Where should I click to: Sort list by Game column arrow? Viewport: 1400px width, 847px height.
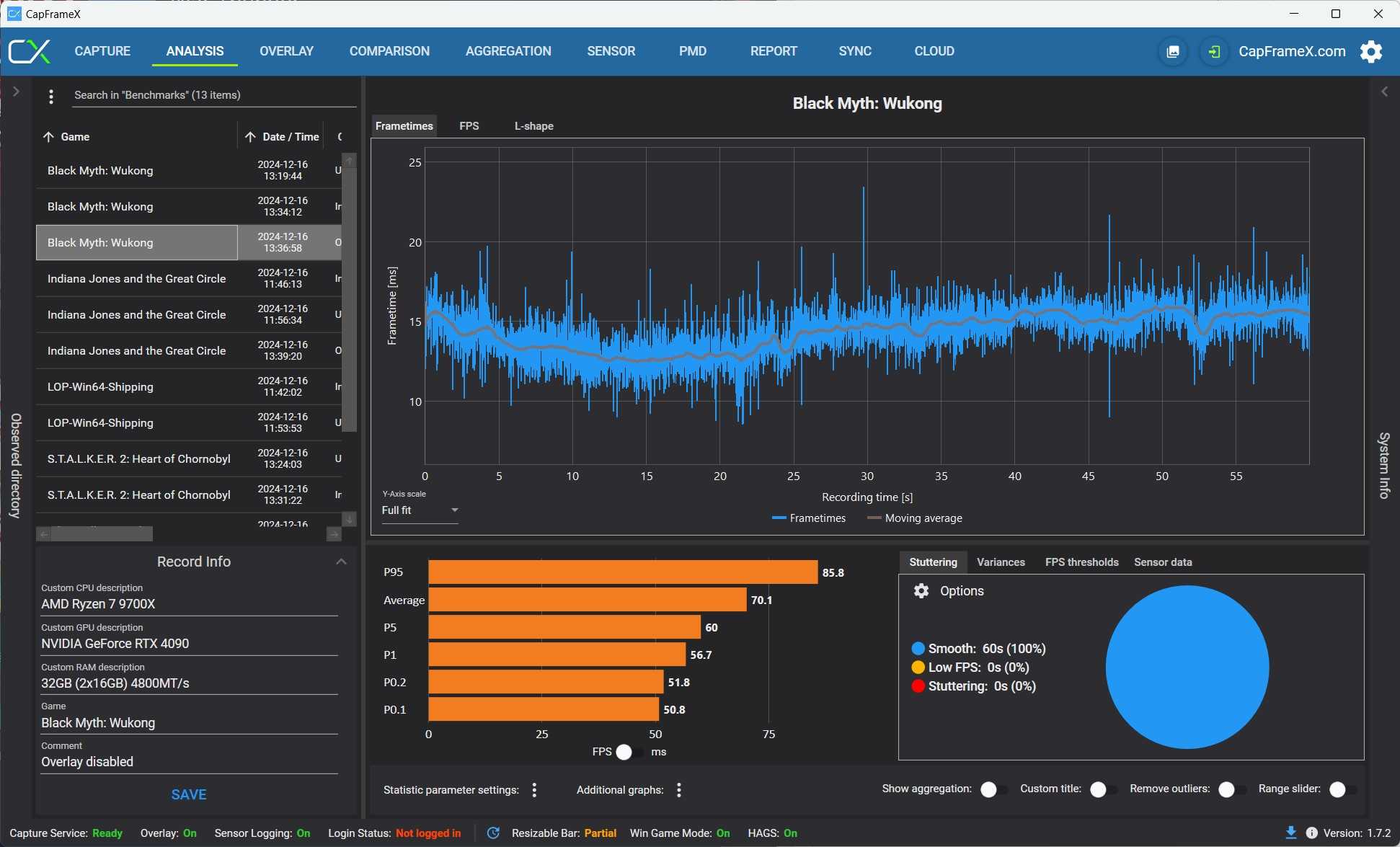(x=48, y=137)
